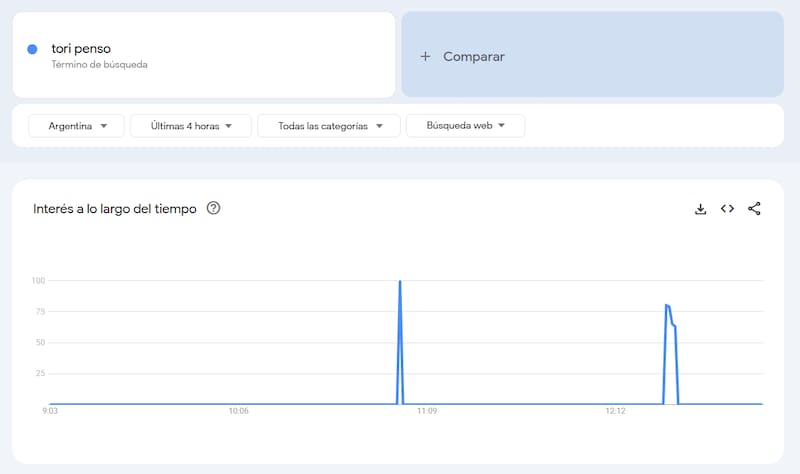The image size is (800, 474).
Task: Click the 11:09 time axis label
Action: [x=427, y=411]
